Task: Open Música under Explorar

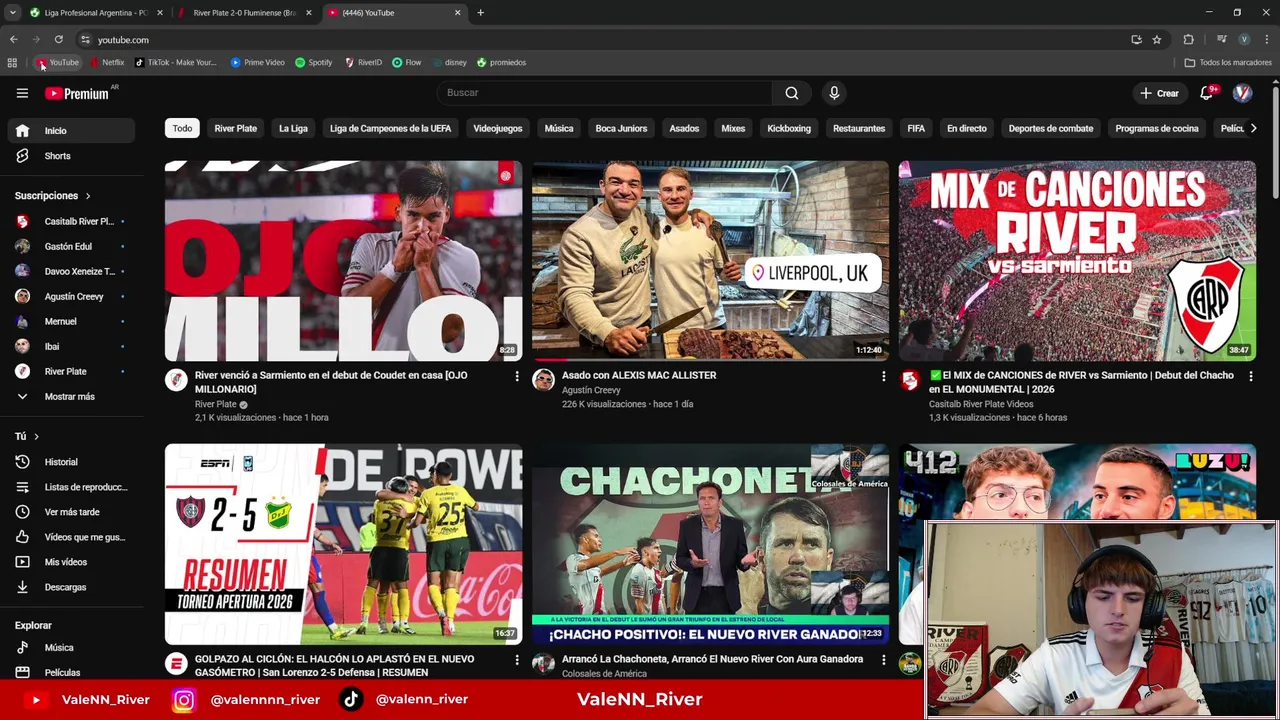Action: click(x=72, y=648)
